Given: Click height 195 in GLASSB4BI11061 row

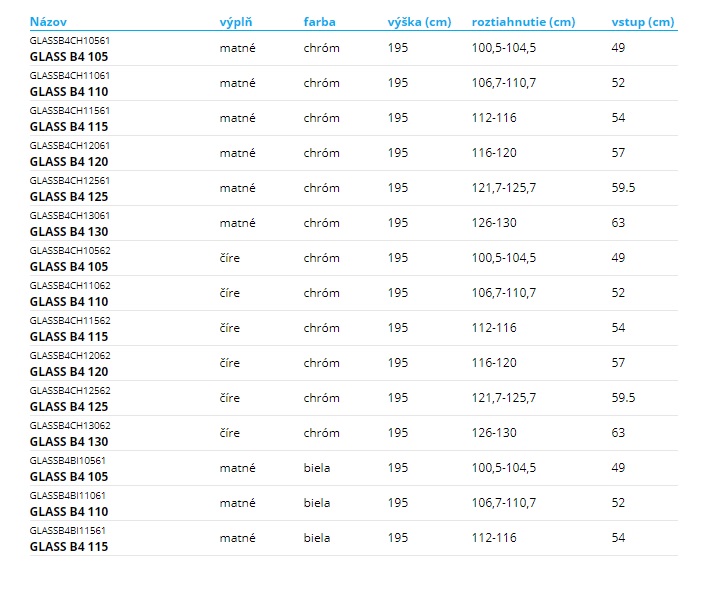Looking at the screenshot, I should point(398,503).
